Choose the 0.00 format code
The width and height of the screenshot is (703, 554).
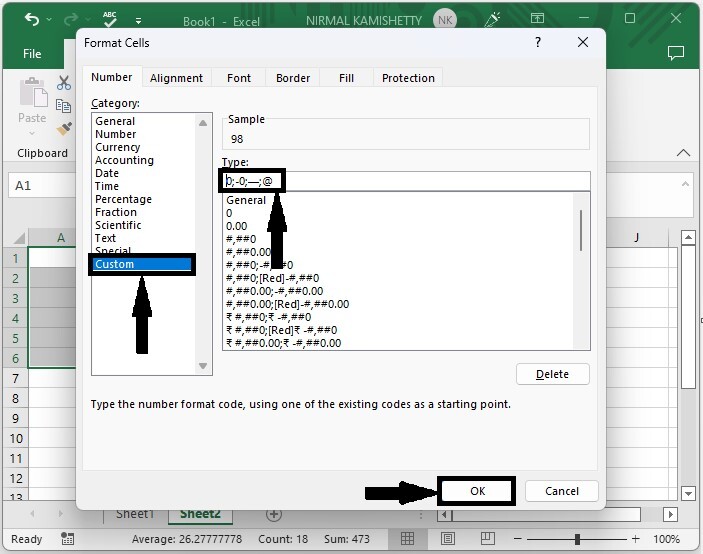click(236, 226)
